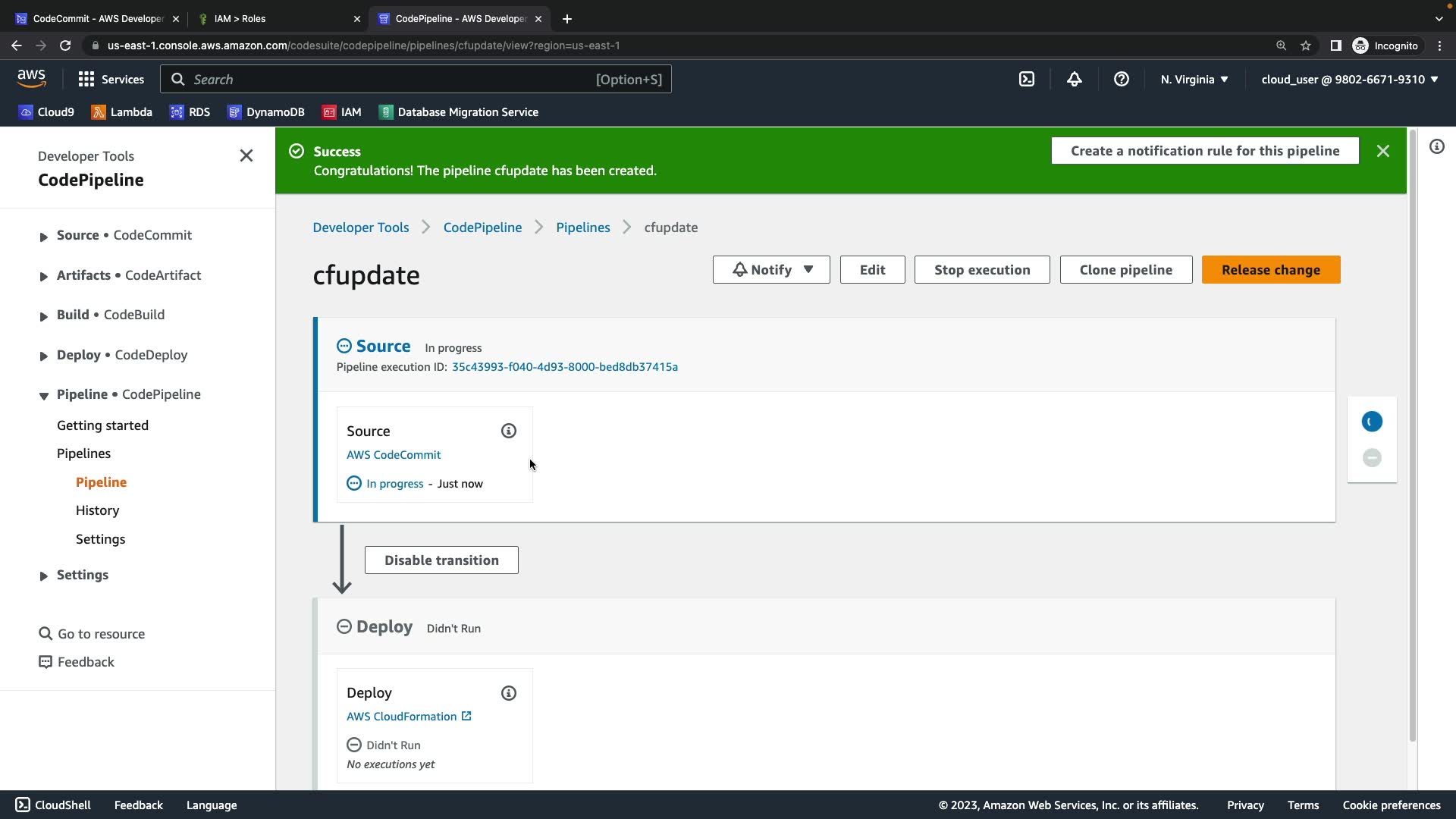Click the Release change button
The height and width of the screenshot is (819, 1456).
point(1270,270)
